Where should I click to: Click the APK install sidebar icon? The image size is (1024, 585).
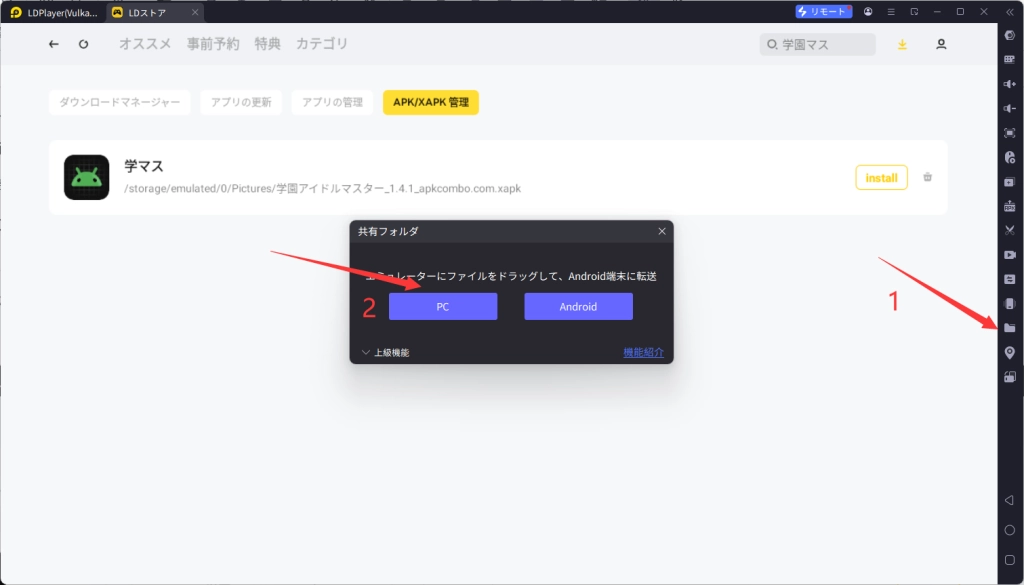click(1010, 206)
